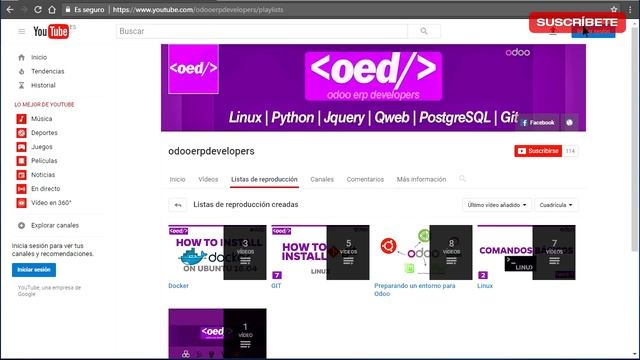The width and height of the screenshot is (640, 360).
Task: Click the browser back arrow
Action: pos(10,9)
